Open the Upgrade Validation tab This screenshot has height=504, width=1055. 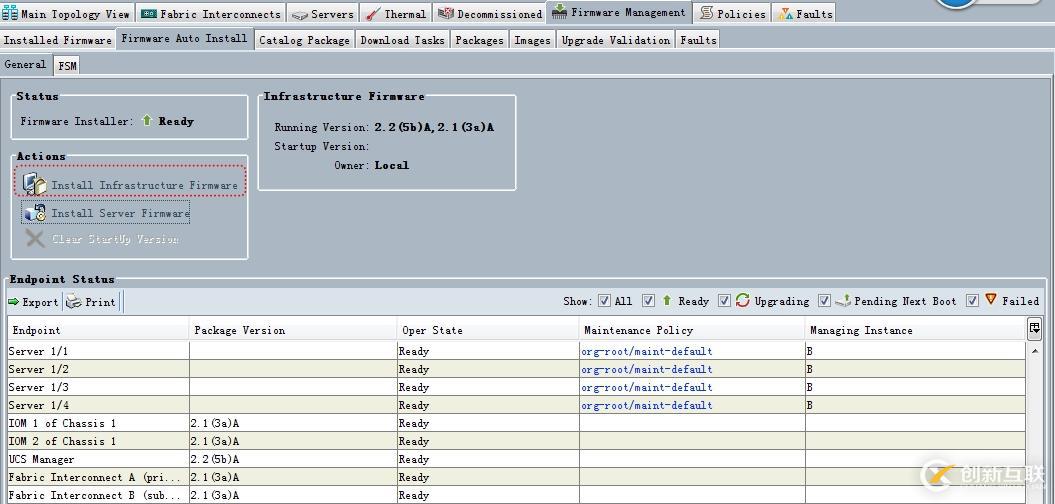click(615, 40)
